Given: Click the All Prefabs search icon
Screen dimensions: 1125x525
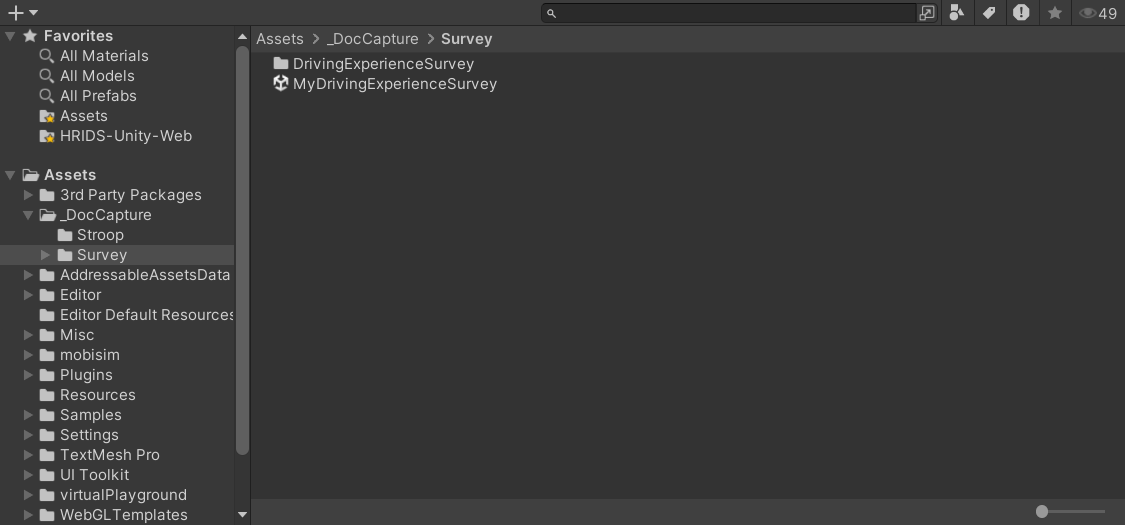Looking at the screenshot, I should [x=47, y=96].
